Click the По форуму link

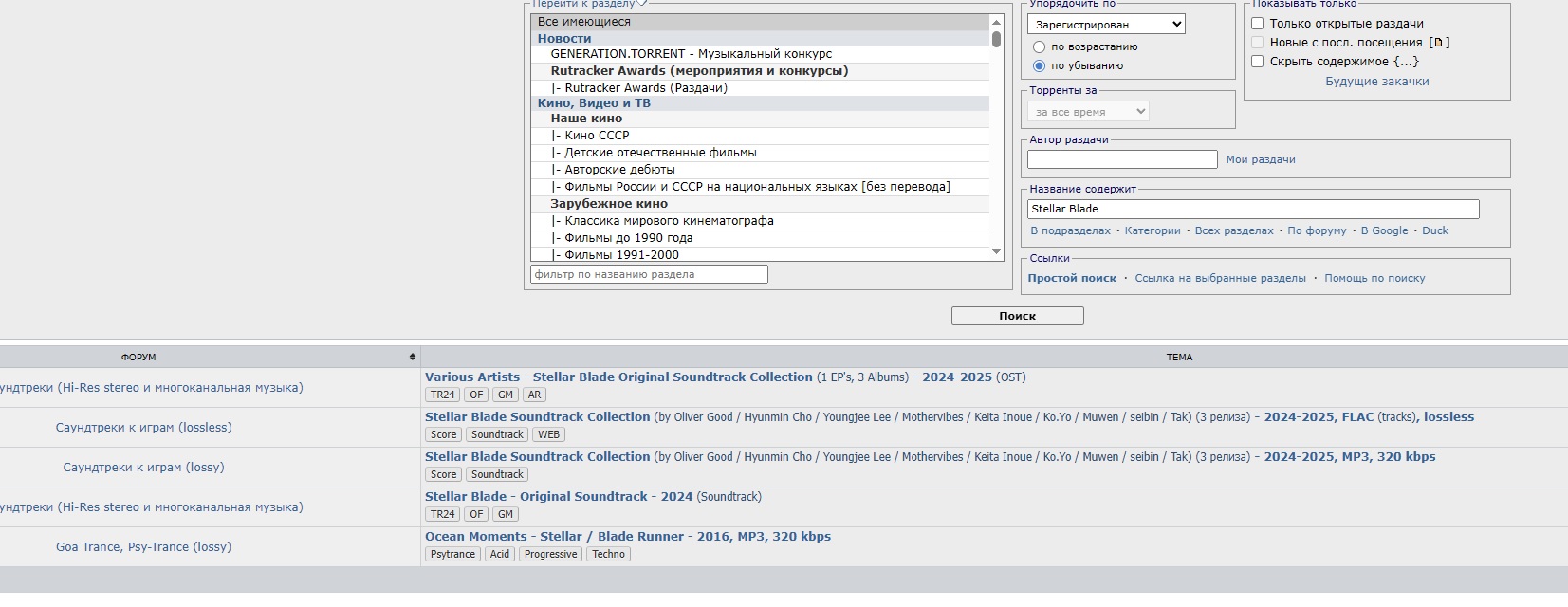[1317, 230]
